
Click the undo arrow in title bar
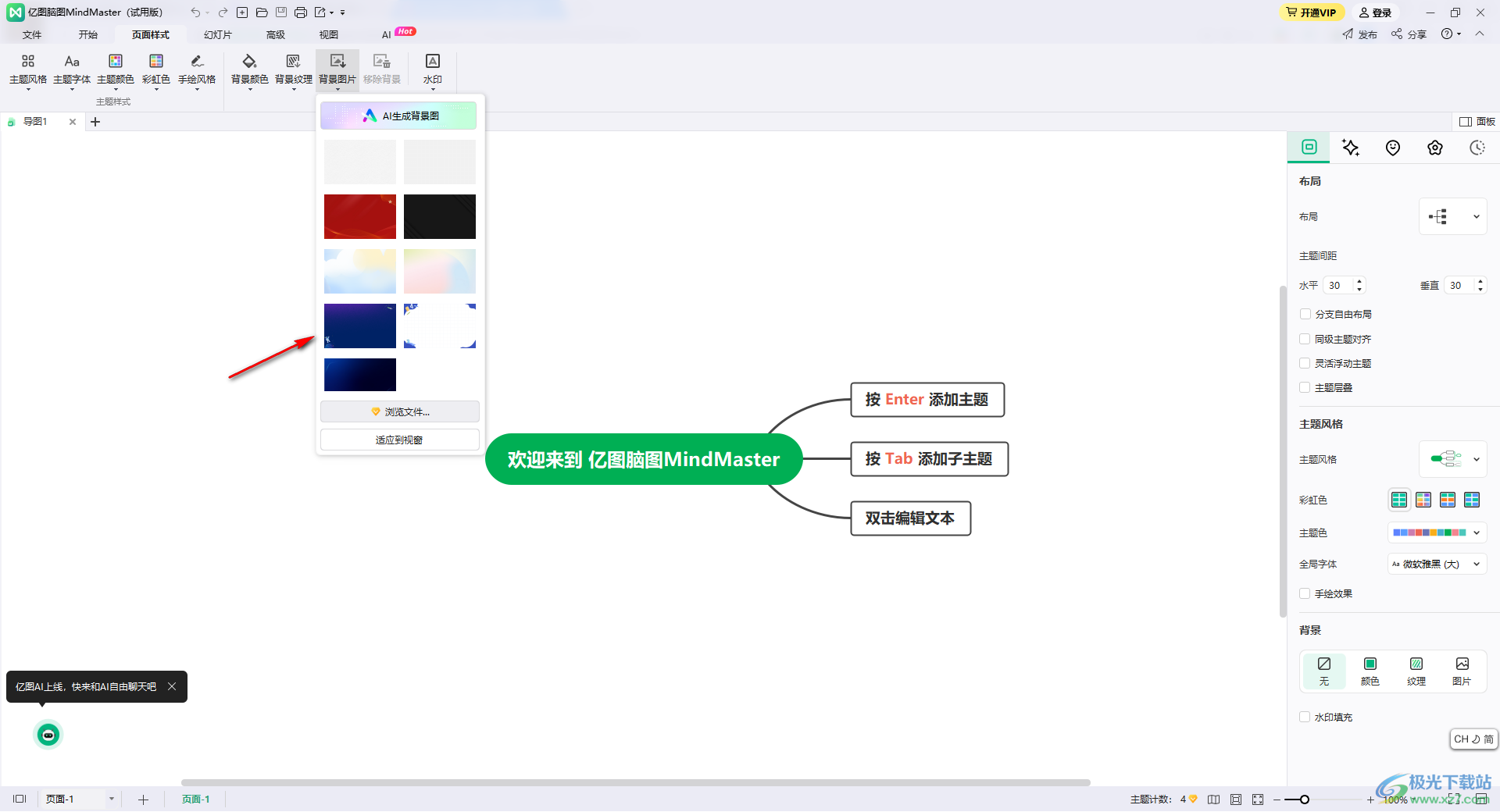pos(195,12)
